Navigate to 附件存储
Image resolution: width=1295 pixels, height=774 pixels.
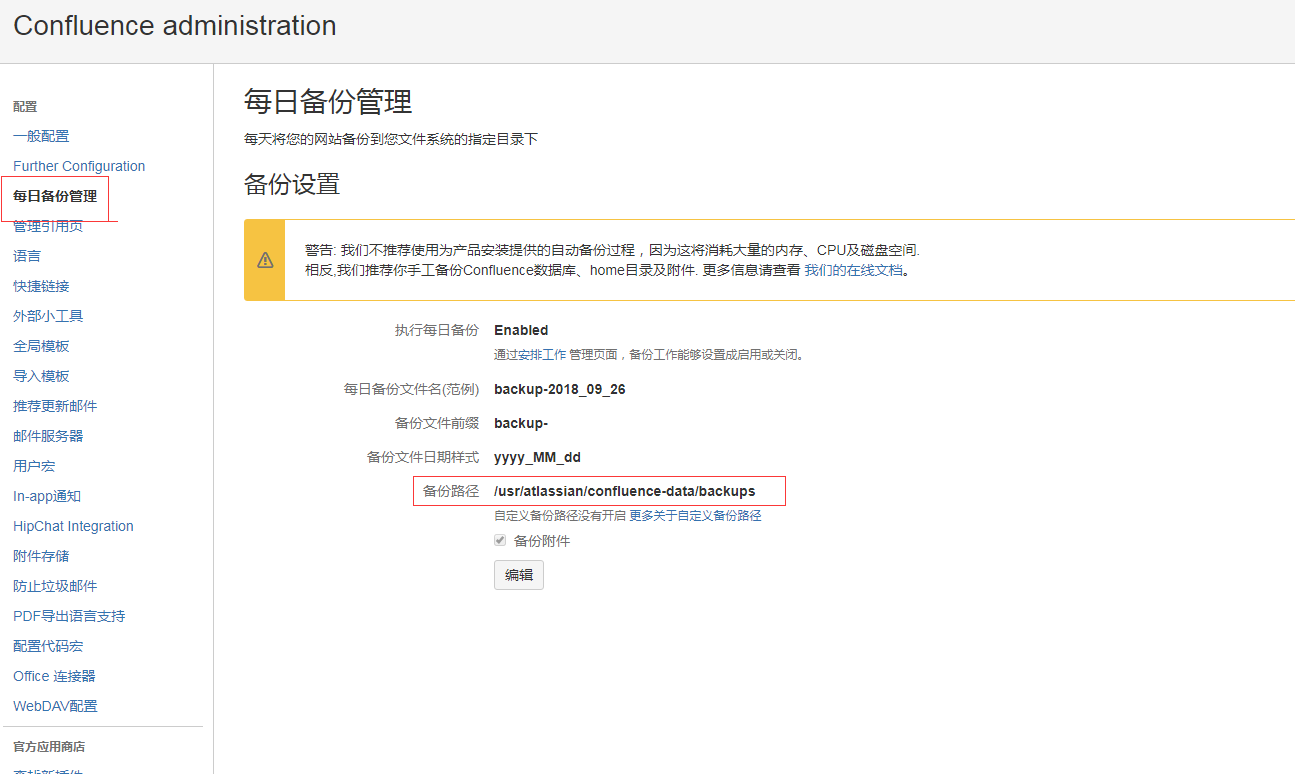41,556
